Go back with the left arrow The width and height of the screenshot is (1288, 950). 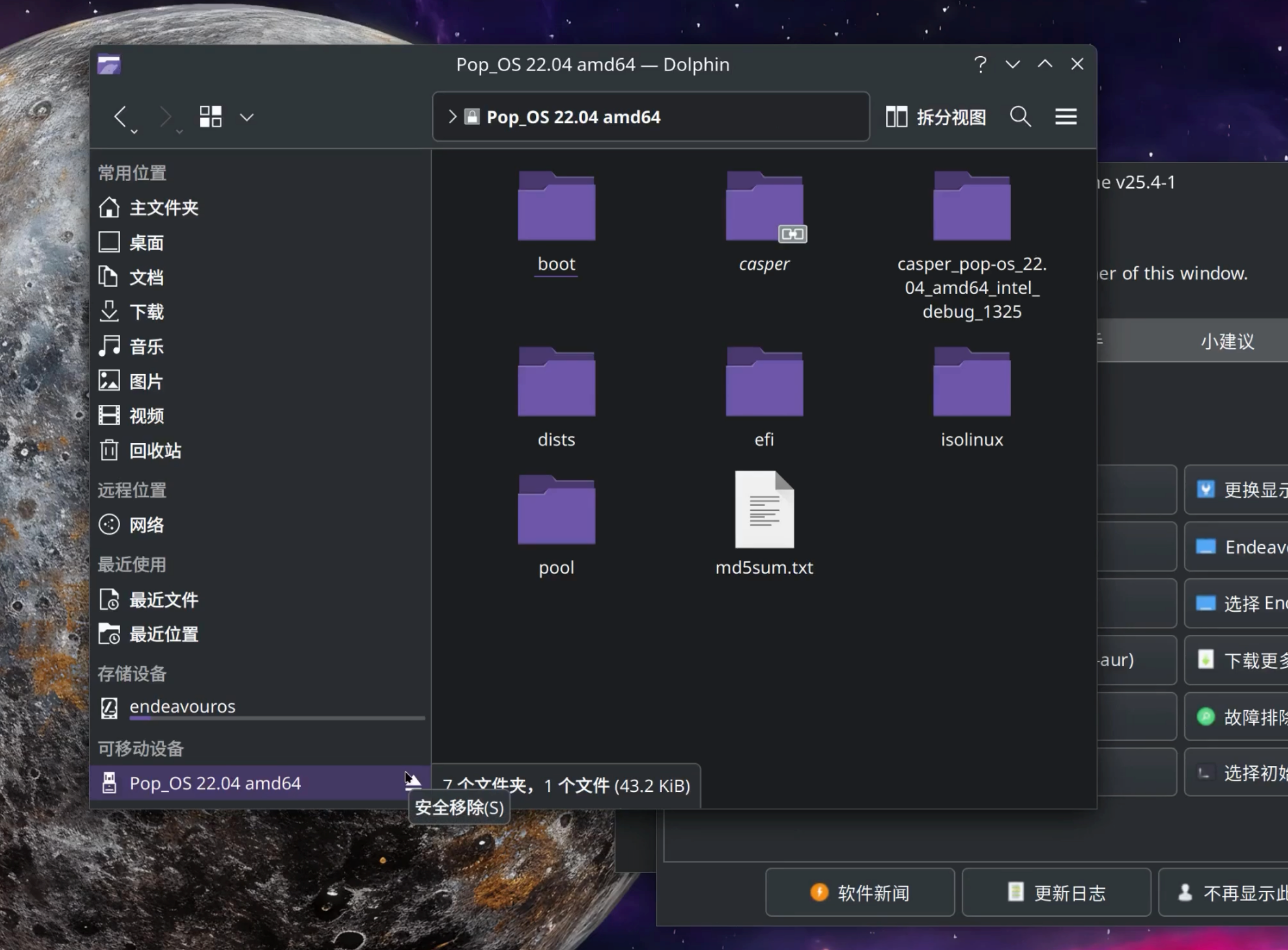tap(120, 116)
